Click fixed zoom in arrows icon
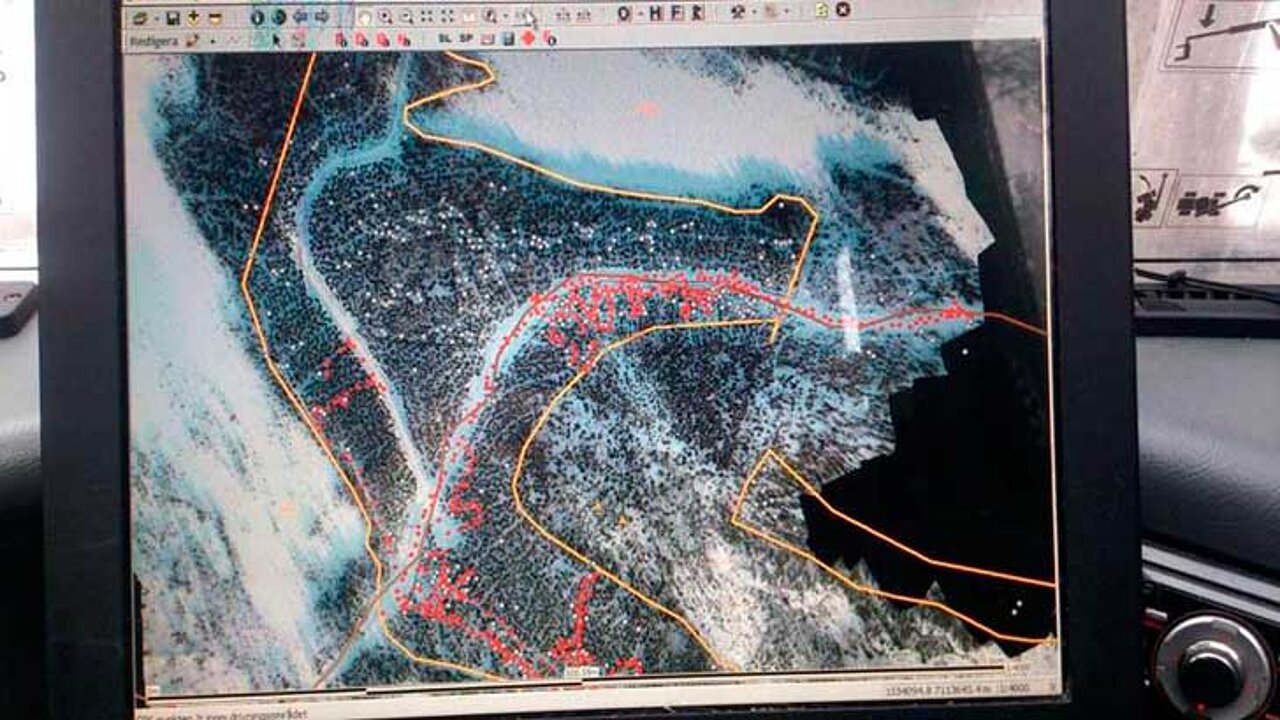The width and height of the screenshot is (1280, 720). pos(426,16)
